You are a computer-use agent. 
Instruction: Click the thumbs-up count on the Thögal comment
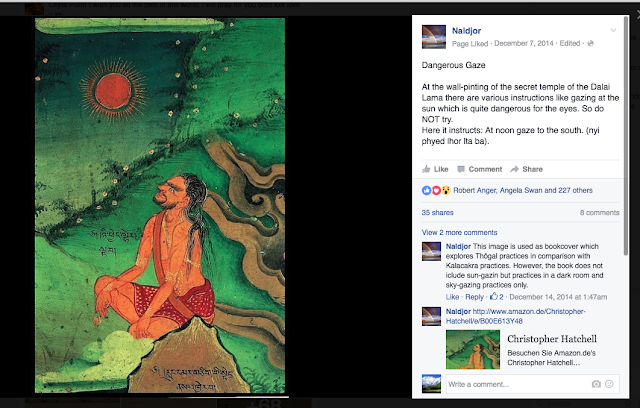[497, 297]
